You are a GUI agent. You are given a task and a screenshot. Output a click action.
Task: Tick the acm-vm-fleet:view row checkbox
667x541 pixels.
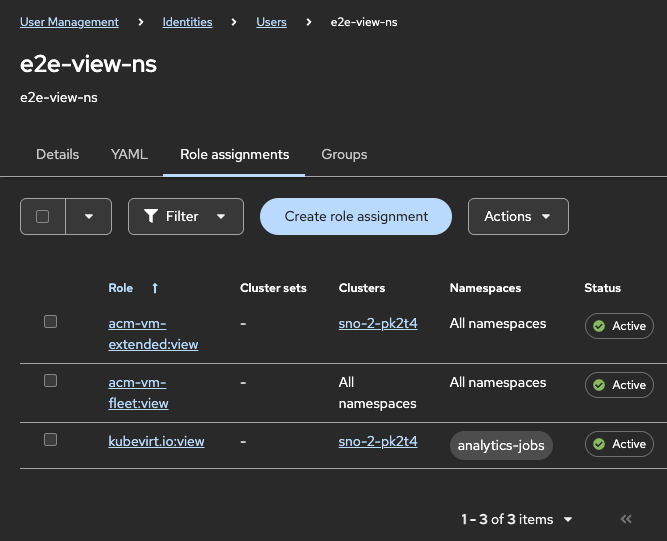[51, 381]
